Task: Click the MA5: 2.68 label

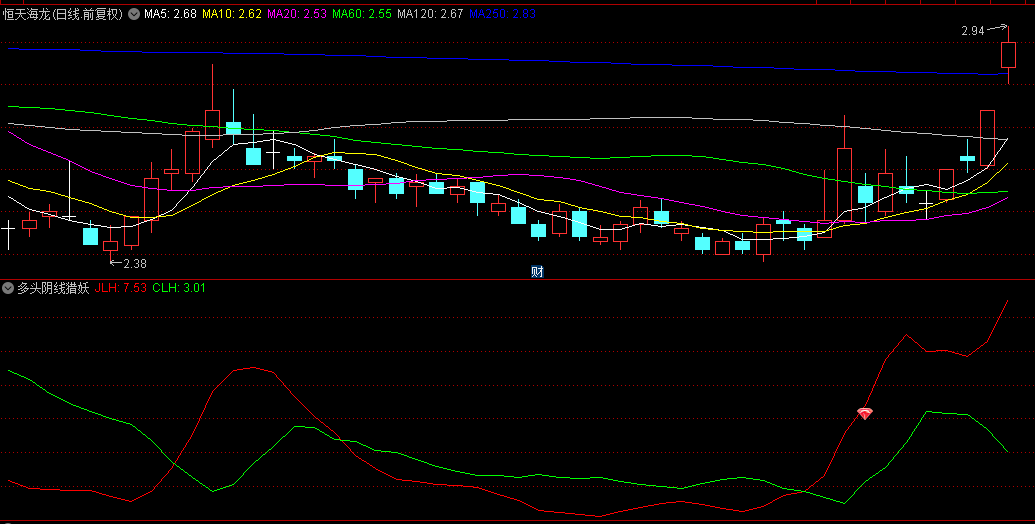Action: [170, 14]
